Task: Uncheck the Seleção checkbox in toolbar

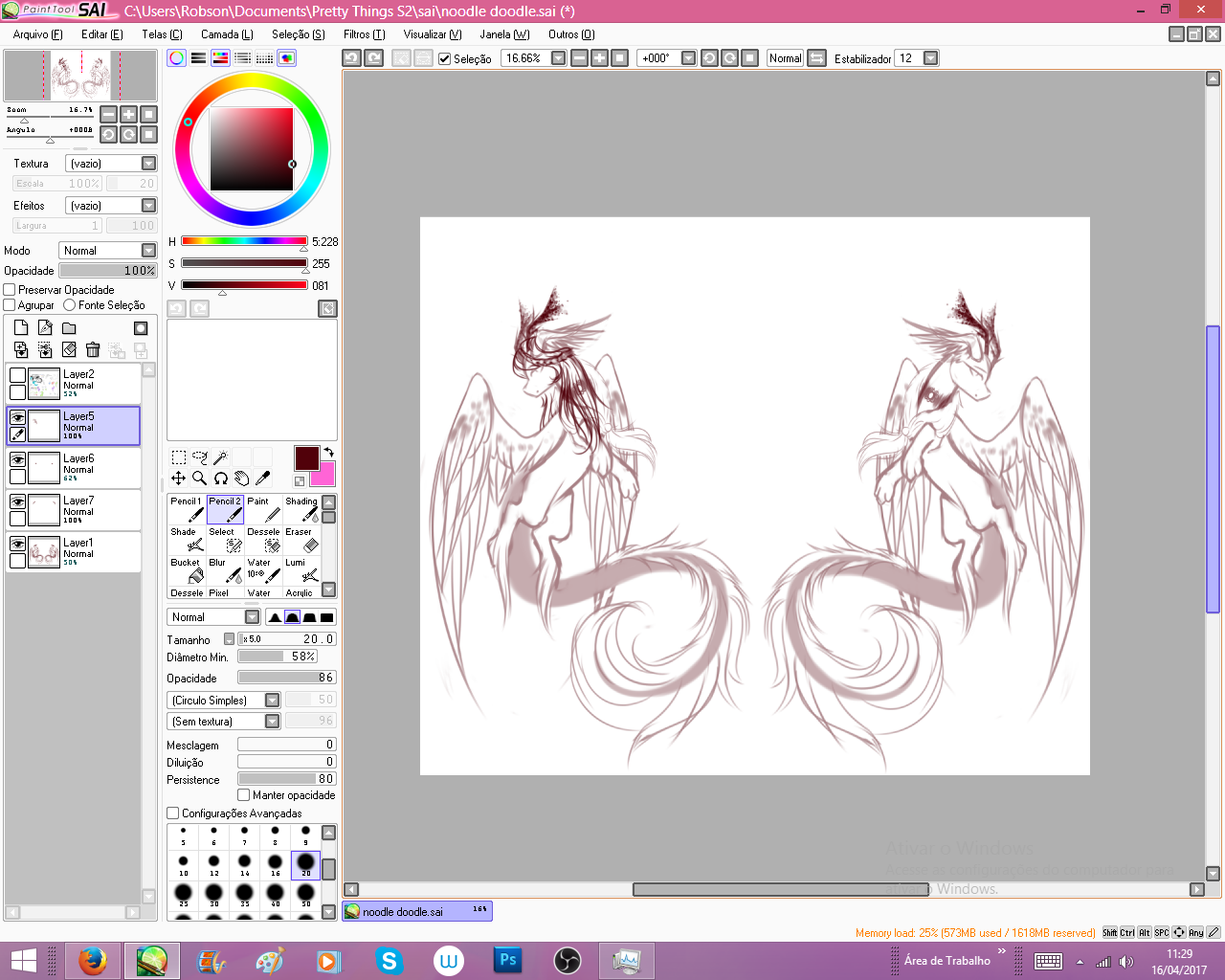Action: 444,58
